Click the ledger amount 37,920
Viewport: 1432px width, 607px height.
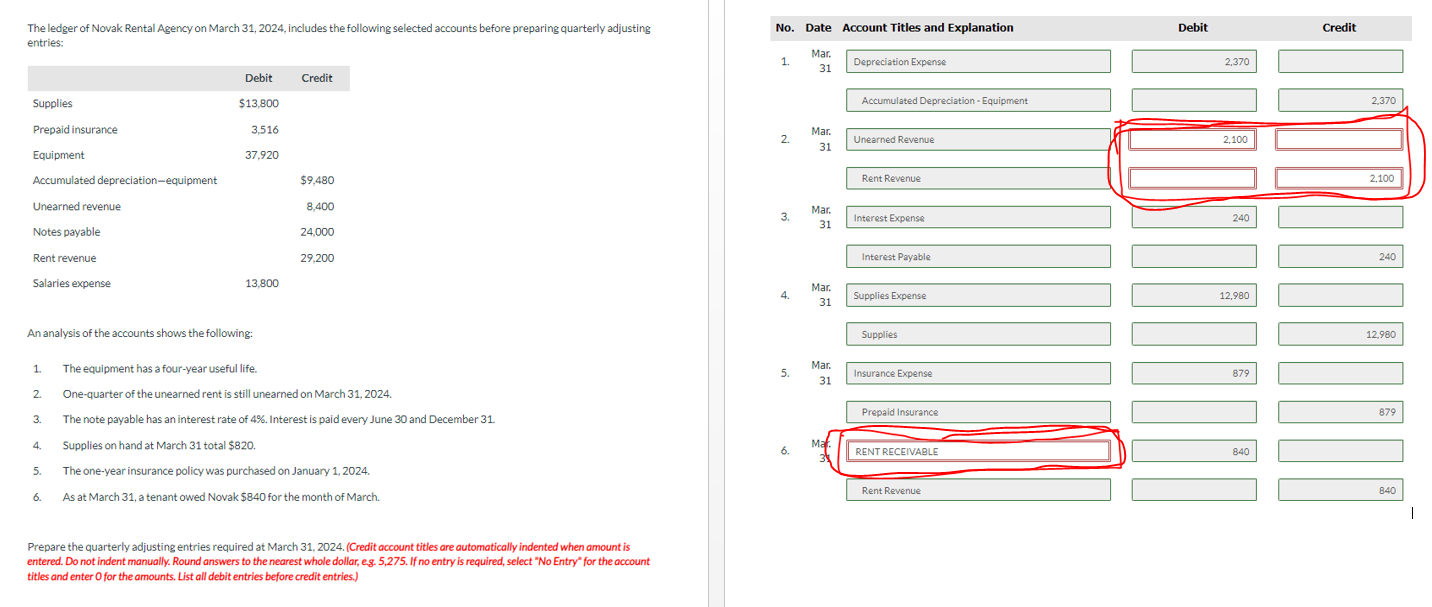pos(262,155)
